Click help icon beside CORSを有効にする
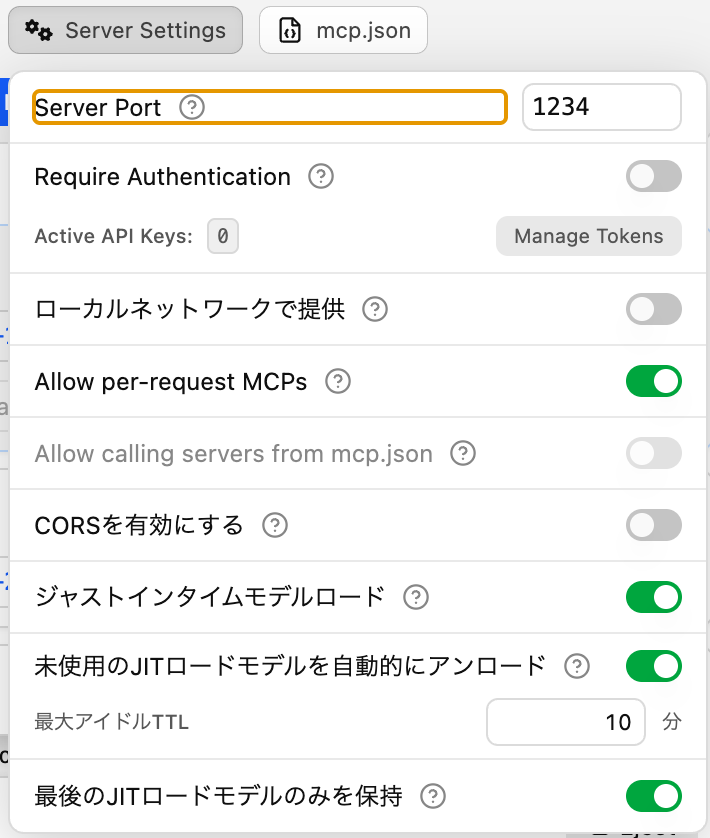 click(x=274, y=525)
